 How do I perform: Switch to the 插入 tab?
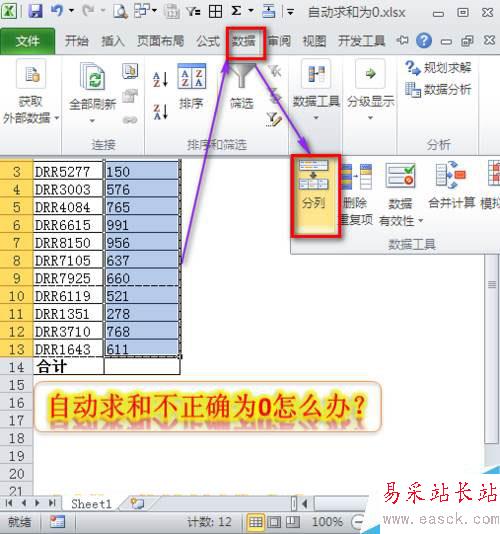(x=113, y=41)
